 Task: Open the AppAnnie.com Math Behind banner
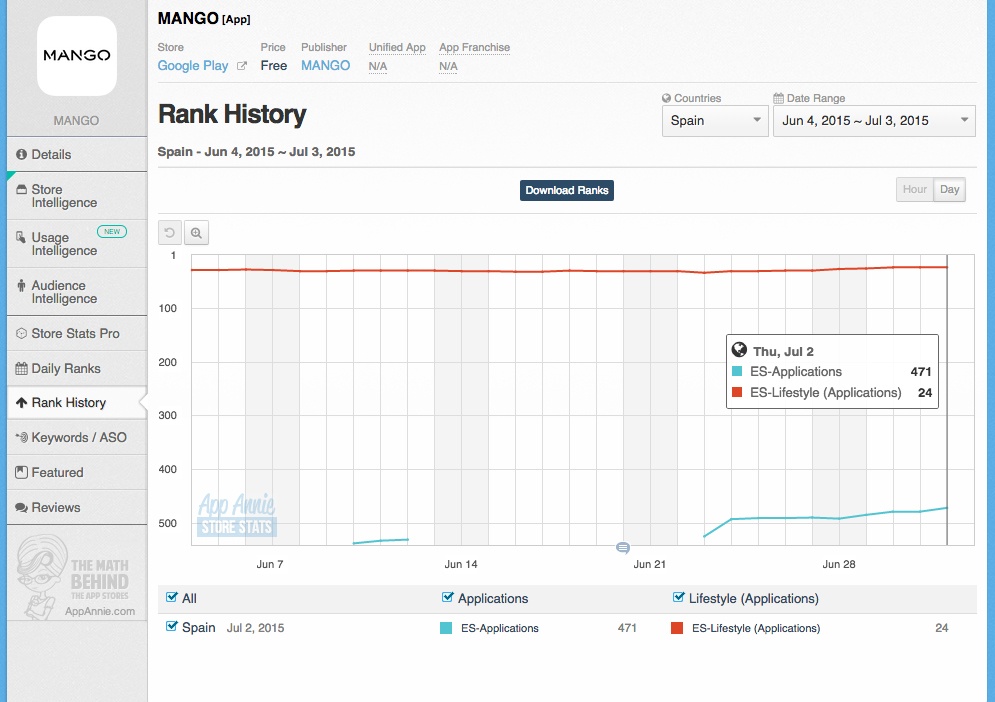pyautogui.click(x=77, y=576)
